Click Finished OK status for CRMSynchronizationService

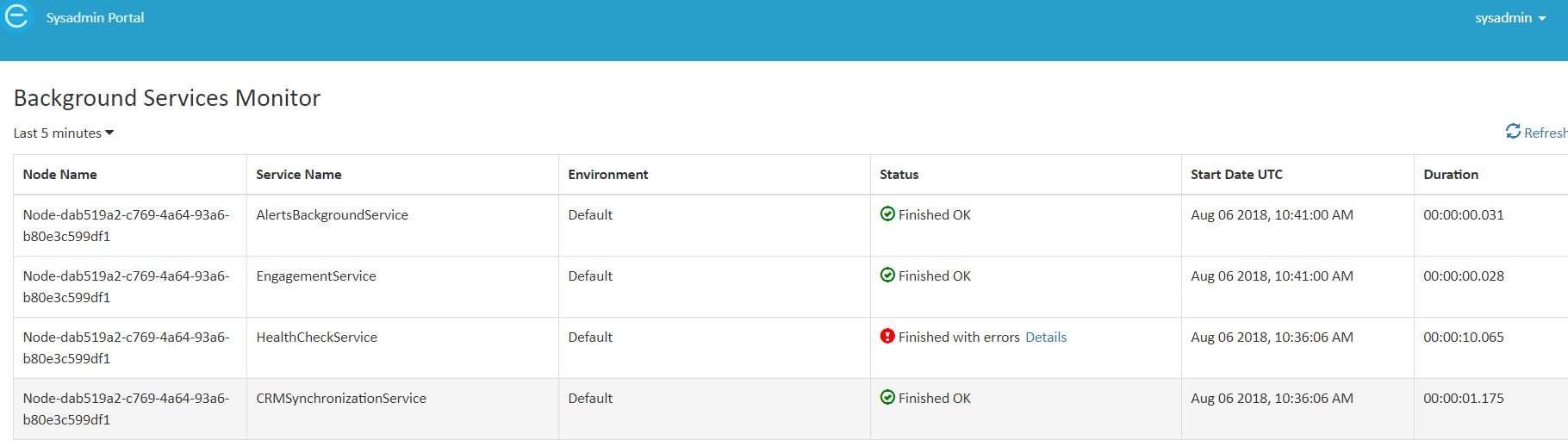coord(935,399)
